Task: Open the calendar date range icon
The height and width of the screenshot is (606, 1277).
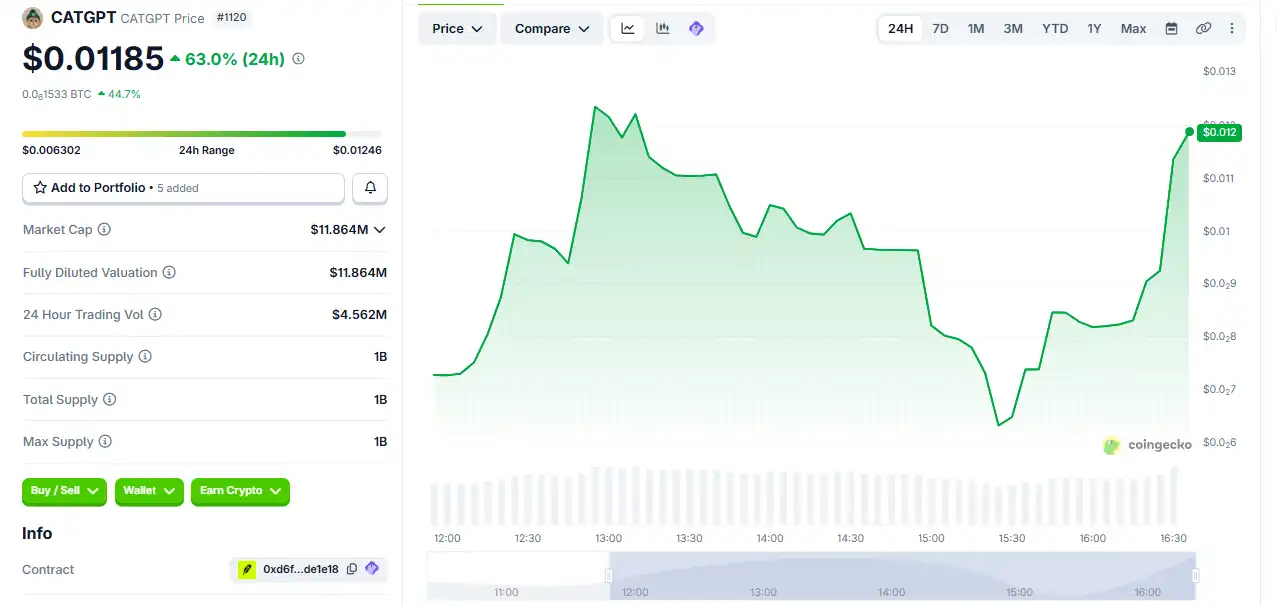Action: coord(1171,29)
